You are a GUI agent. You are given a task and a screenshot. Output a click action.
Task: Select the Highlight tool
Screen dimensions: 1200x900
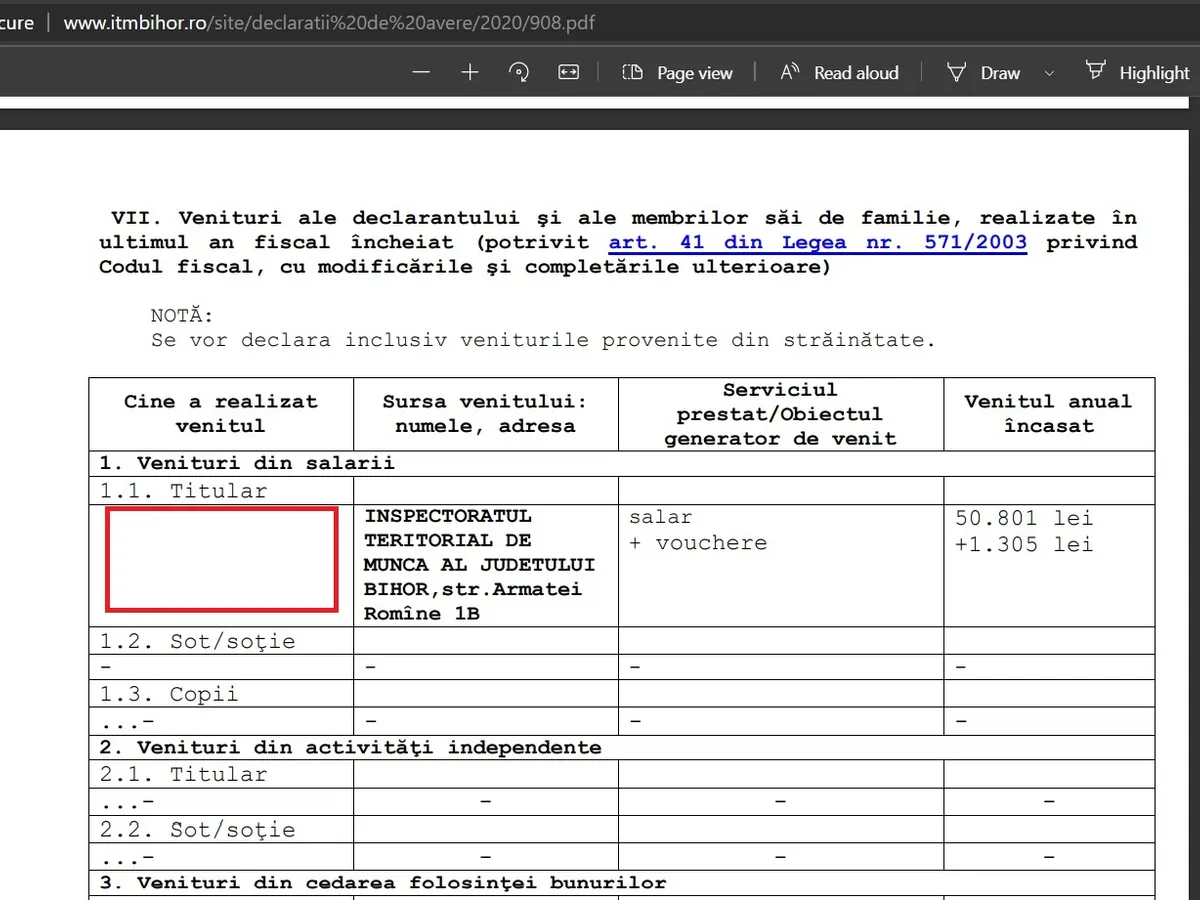point(1138,73)
